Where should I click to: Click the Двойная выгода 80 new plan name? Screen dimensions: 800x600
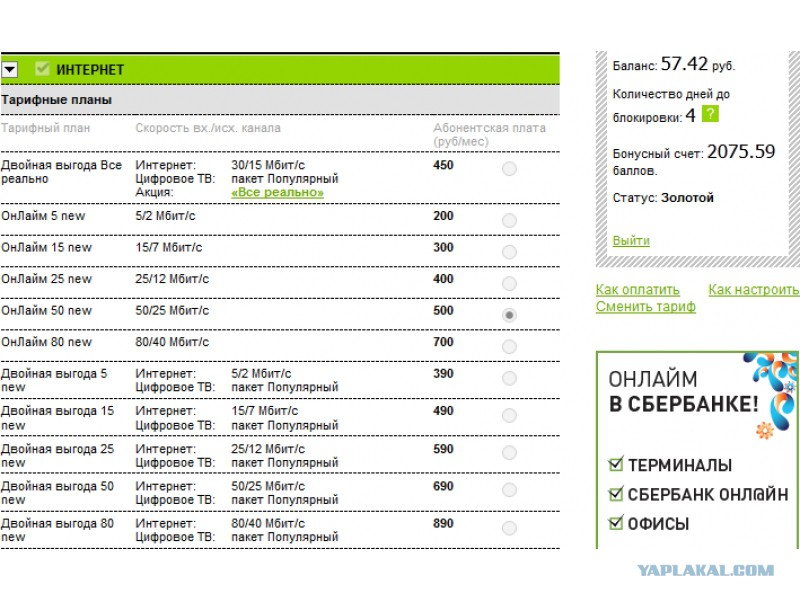pos(57,530)
